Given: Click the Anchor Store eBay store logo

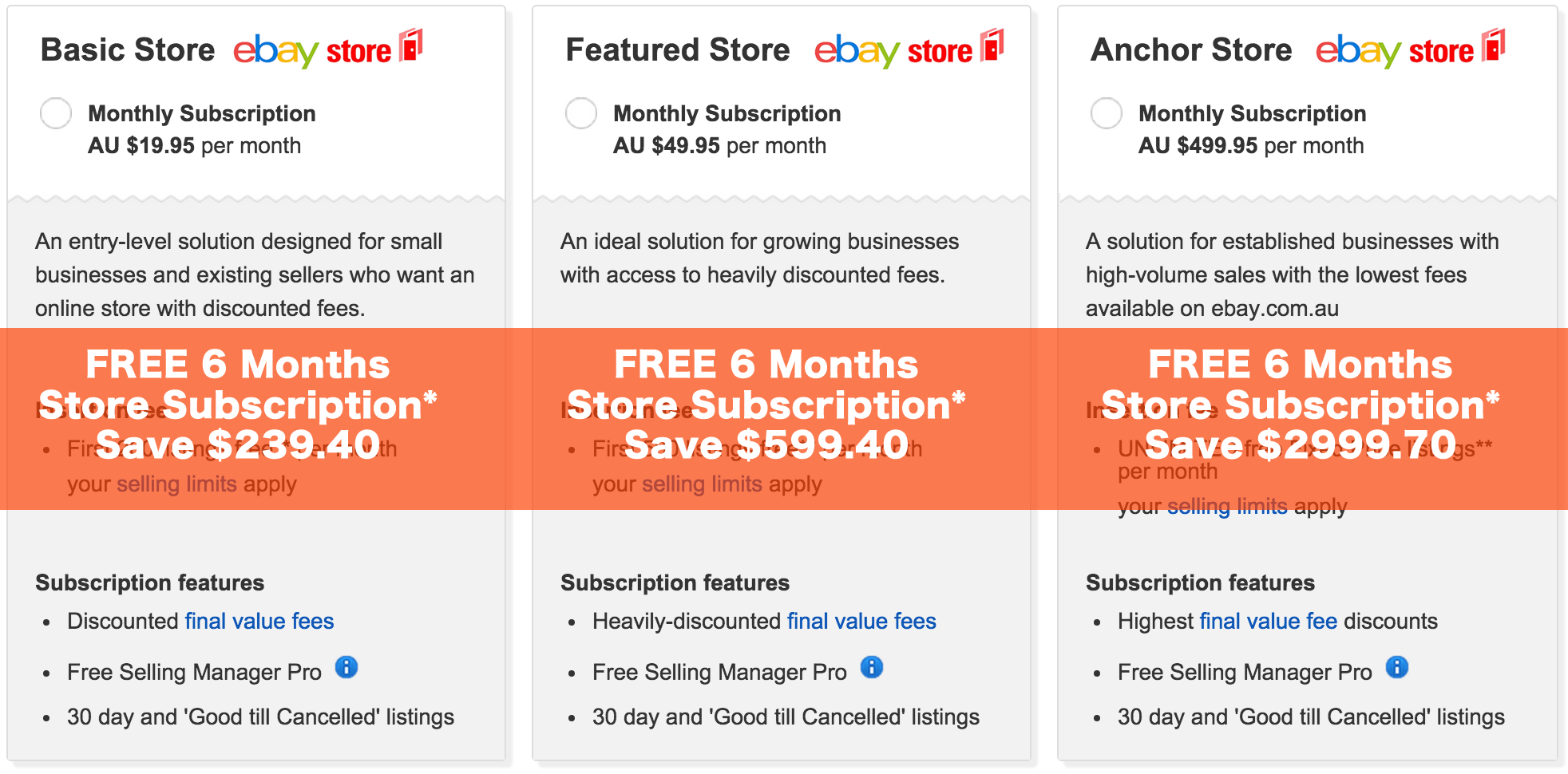Looking at the screenshot, I should coord(1411,49).
